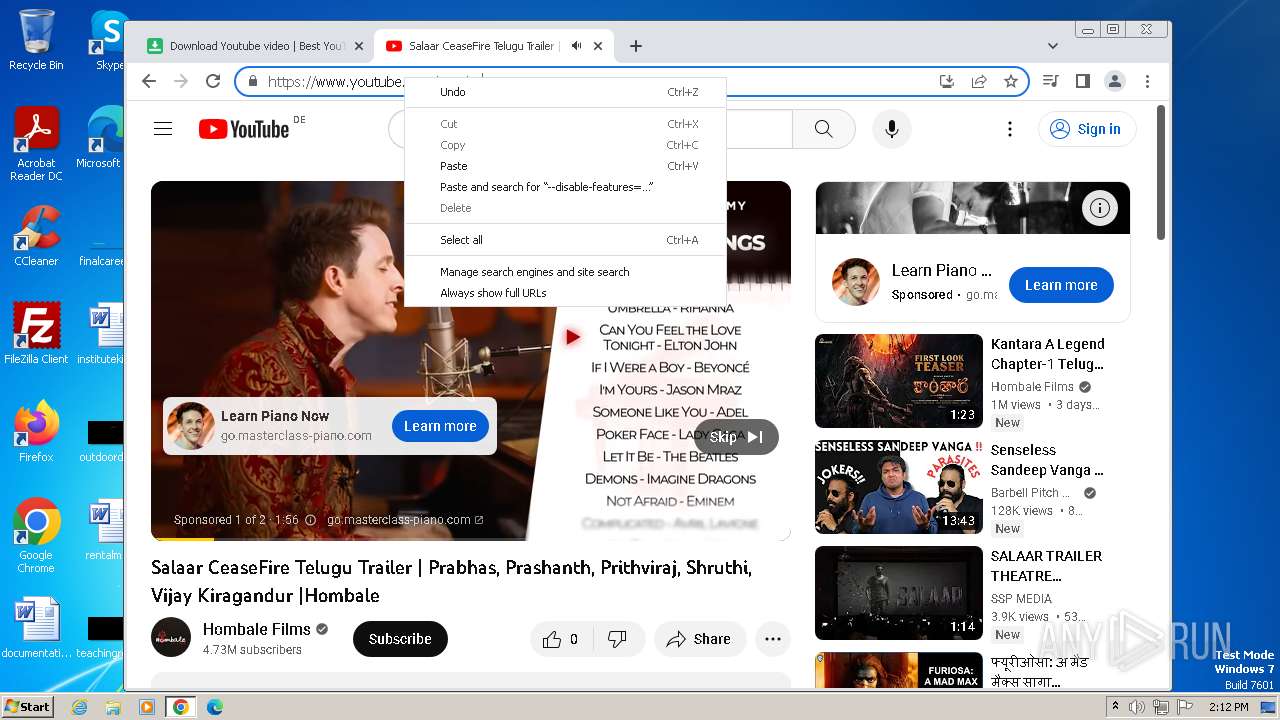
Task: Click Hombale Films channel avatar
Action: pyautogui.click(x=171, y=637)
